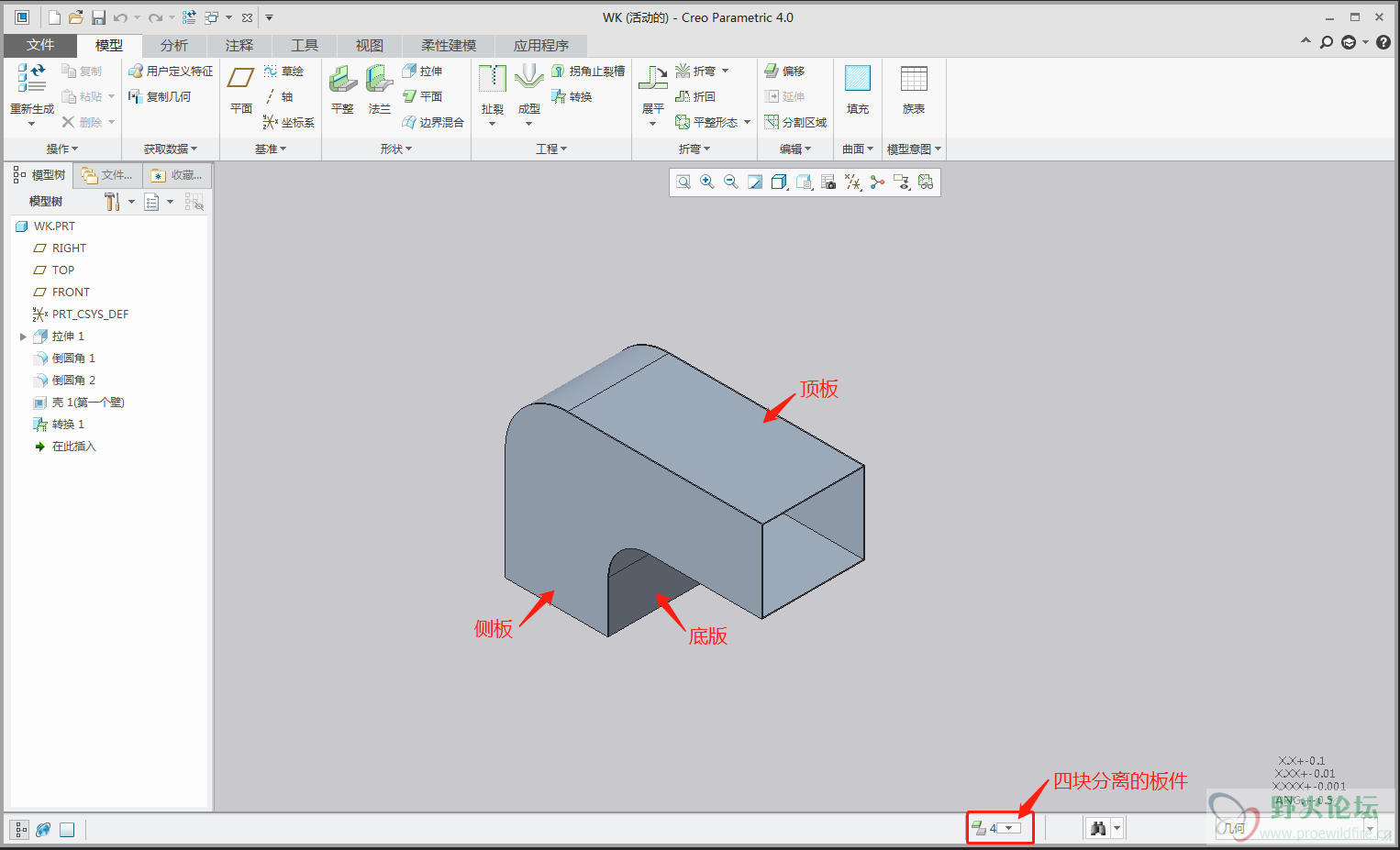Open a file via folder icon
This screenshot has width=1400, height=850.
(76, 17)
